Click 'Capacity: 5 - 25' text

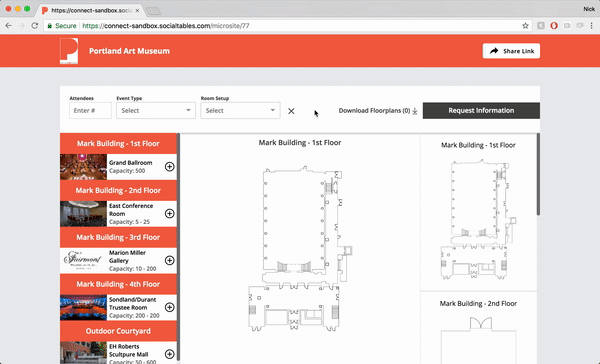click(129, 222)
